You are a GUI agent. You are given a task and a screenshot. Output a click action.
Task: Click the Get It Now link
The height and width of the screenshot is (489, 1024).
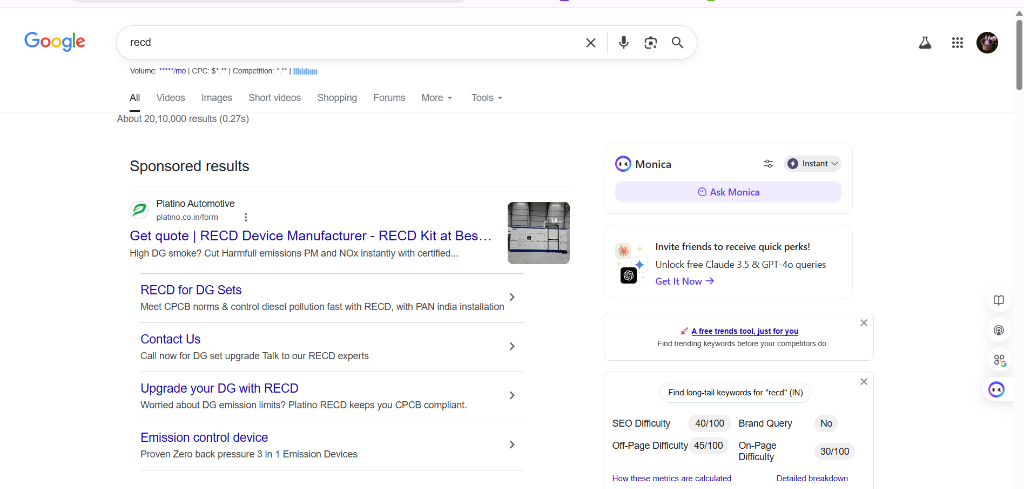[x=684, y=281]
